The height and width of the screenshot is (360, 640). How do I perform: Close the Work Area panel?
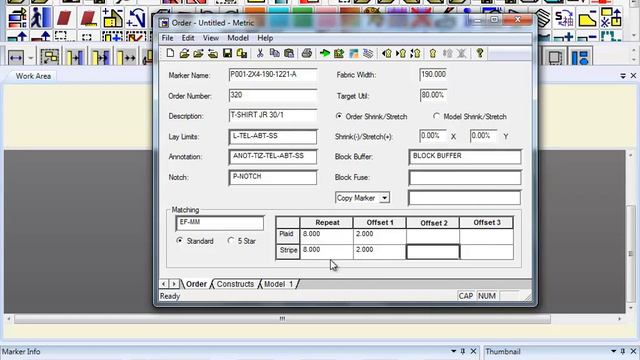pyautogui.click(x=633, y=76)
